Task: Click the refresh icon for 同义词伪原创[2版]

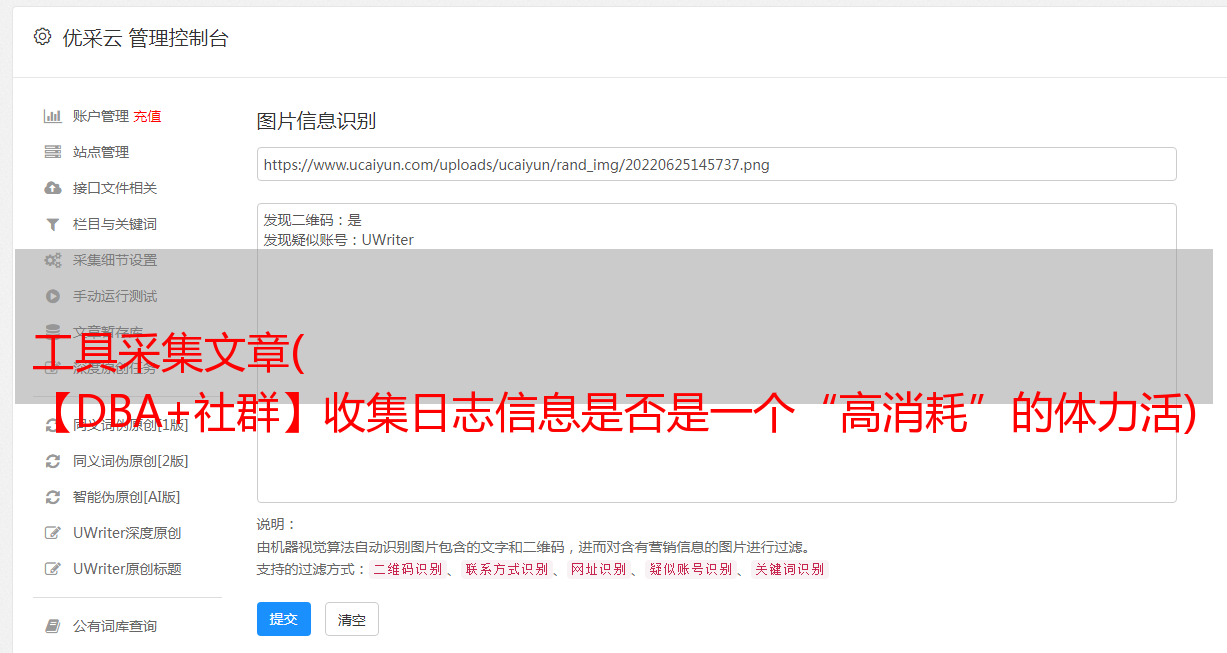Action: (x=53, y=461)
